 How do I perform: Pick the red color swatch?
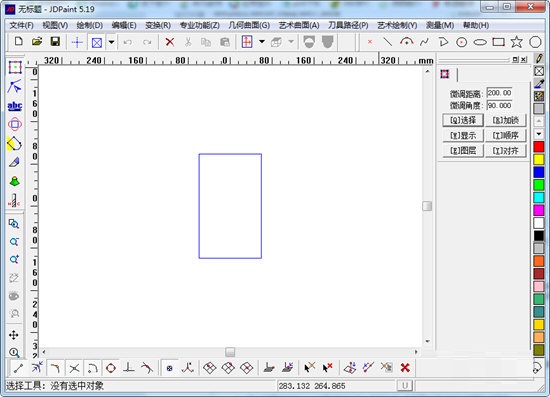coord(539,147)
